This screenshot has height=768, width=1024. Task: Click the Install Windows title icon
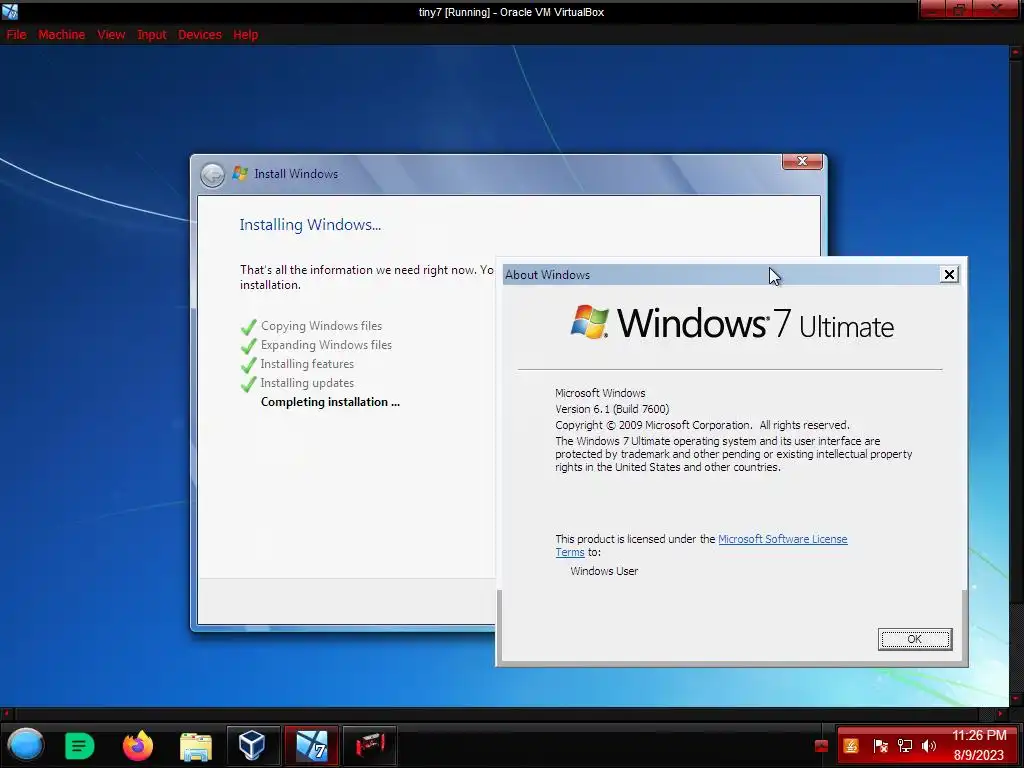[x=240, y=174]
